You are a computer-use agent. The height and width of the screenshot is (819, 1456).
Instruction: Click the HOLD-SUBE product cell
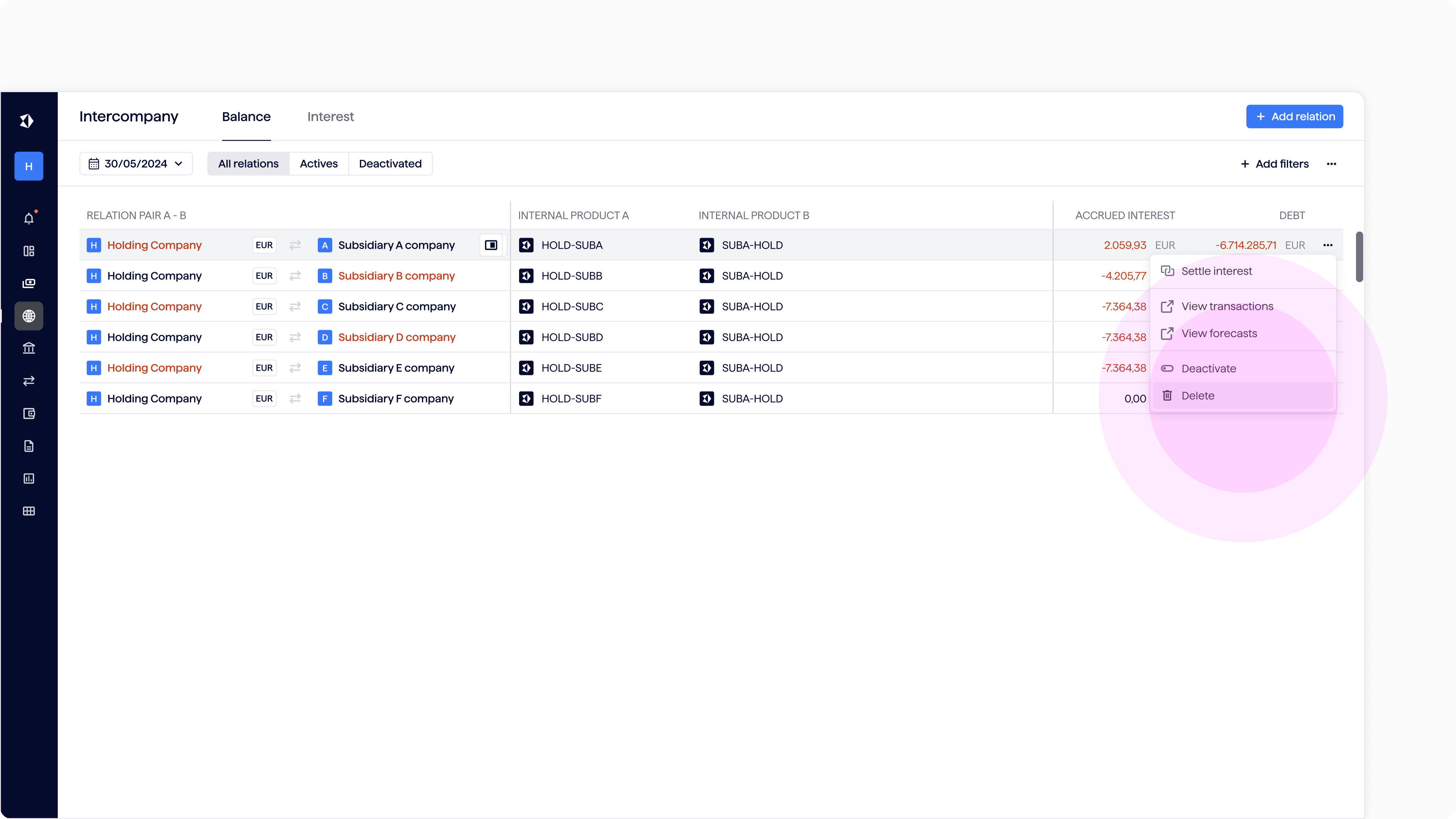[571, 368]
